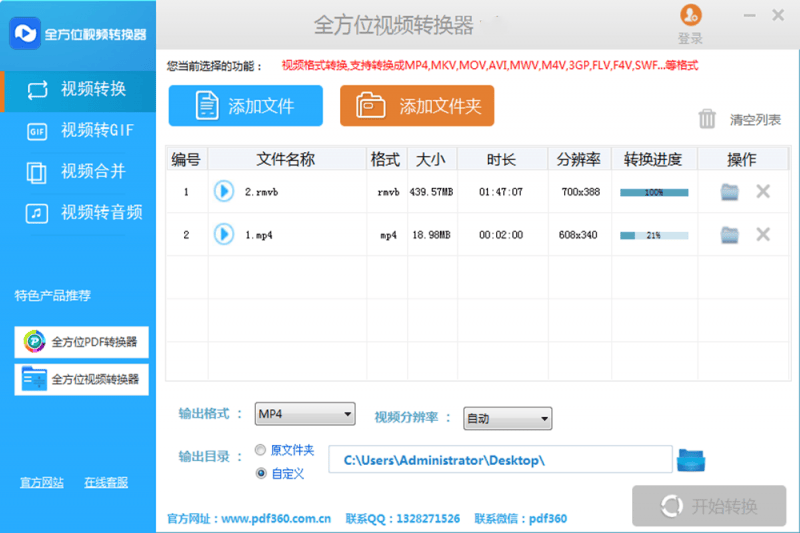800x533 pixels.
Task: Click the GIF icon in the sidebar
Action: [37, 132]
